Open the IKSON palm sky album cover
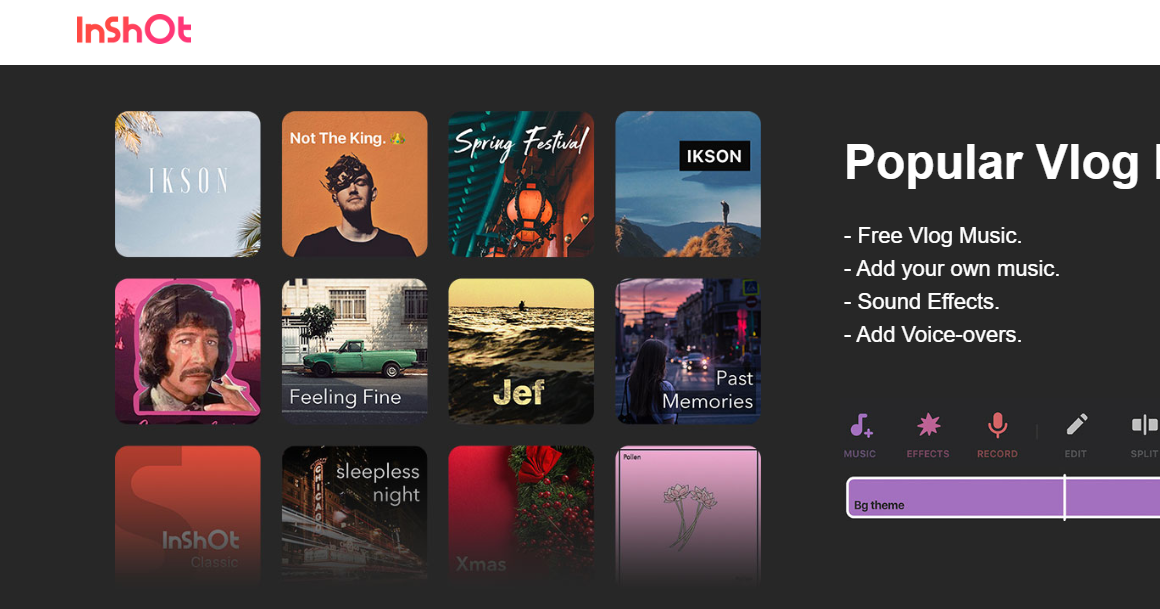The image size is (1160, 609). [188, 184]
